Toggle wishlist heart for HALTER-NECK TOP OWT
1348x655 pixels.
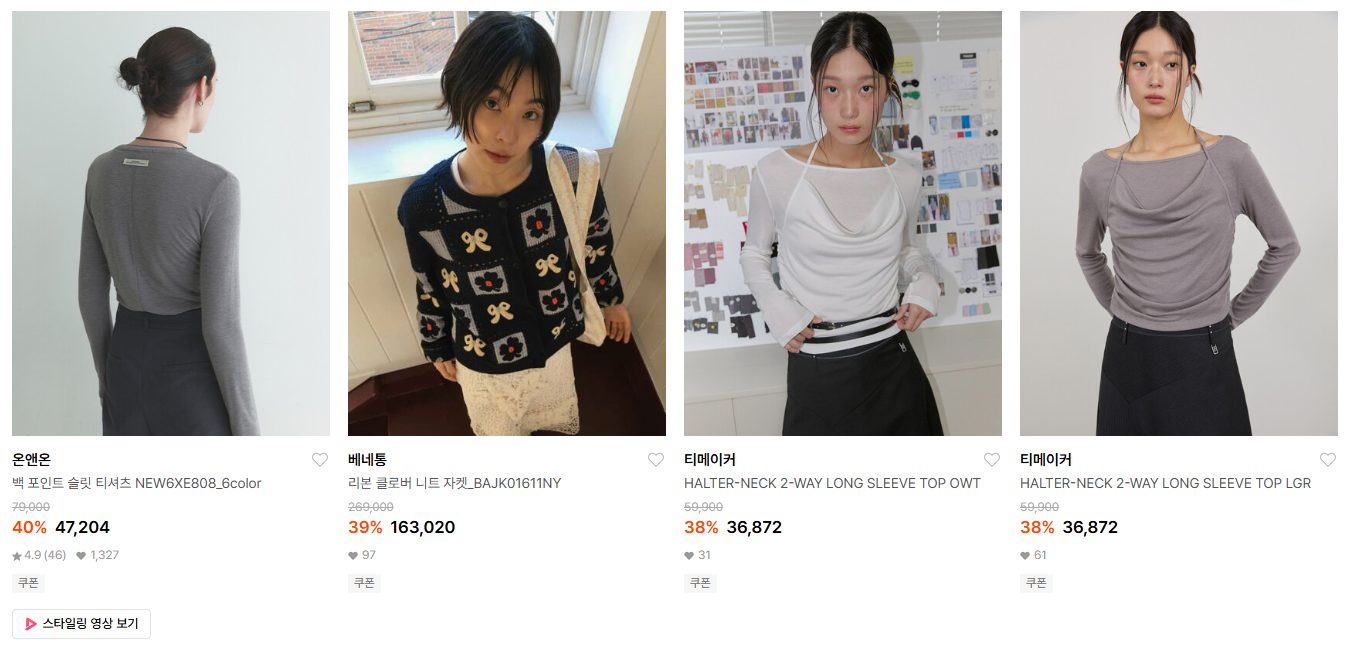coord(992,460)
